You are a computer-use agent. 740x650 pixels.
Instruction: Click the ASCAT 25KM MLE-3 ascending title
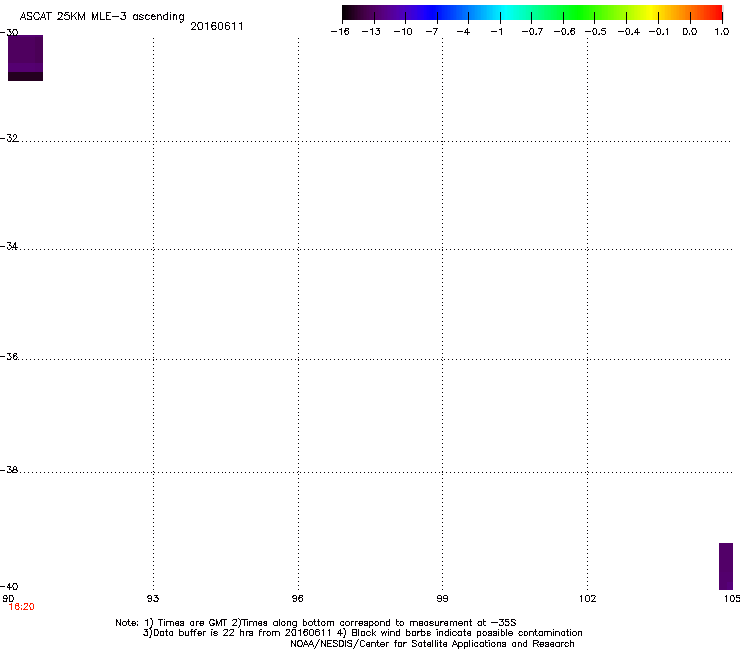click(102, 17)
